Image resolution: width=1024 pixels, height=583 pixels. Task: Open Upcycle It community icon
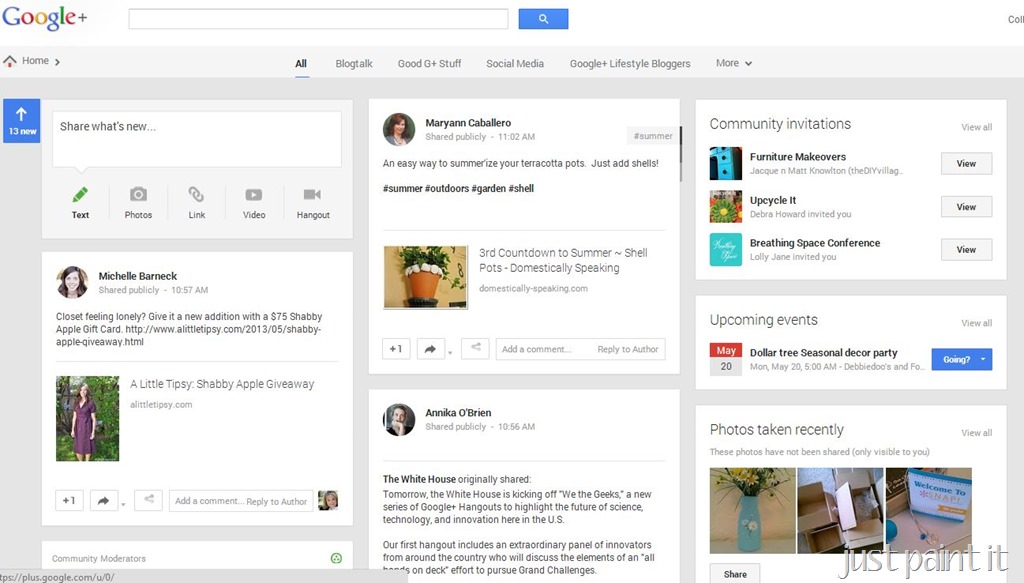click(x=726, y=206)
